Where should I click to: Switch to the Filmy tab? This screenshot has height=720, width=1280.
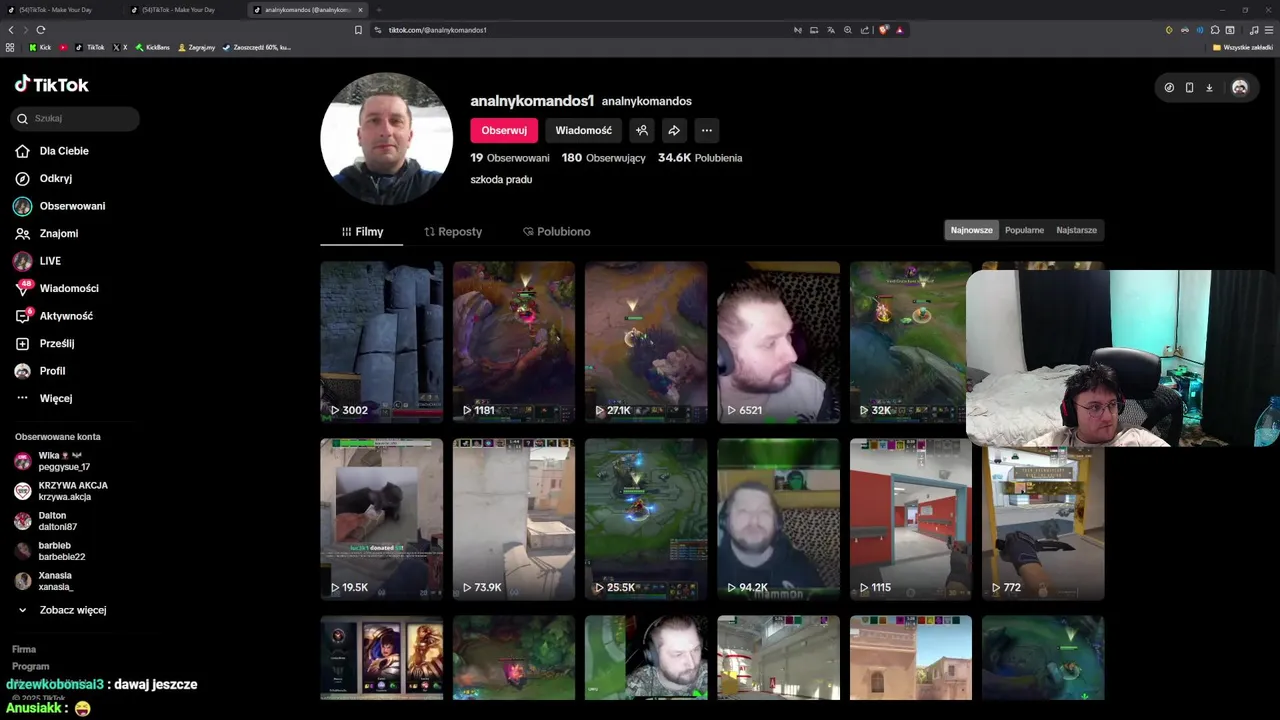362,231
